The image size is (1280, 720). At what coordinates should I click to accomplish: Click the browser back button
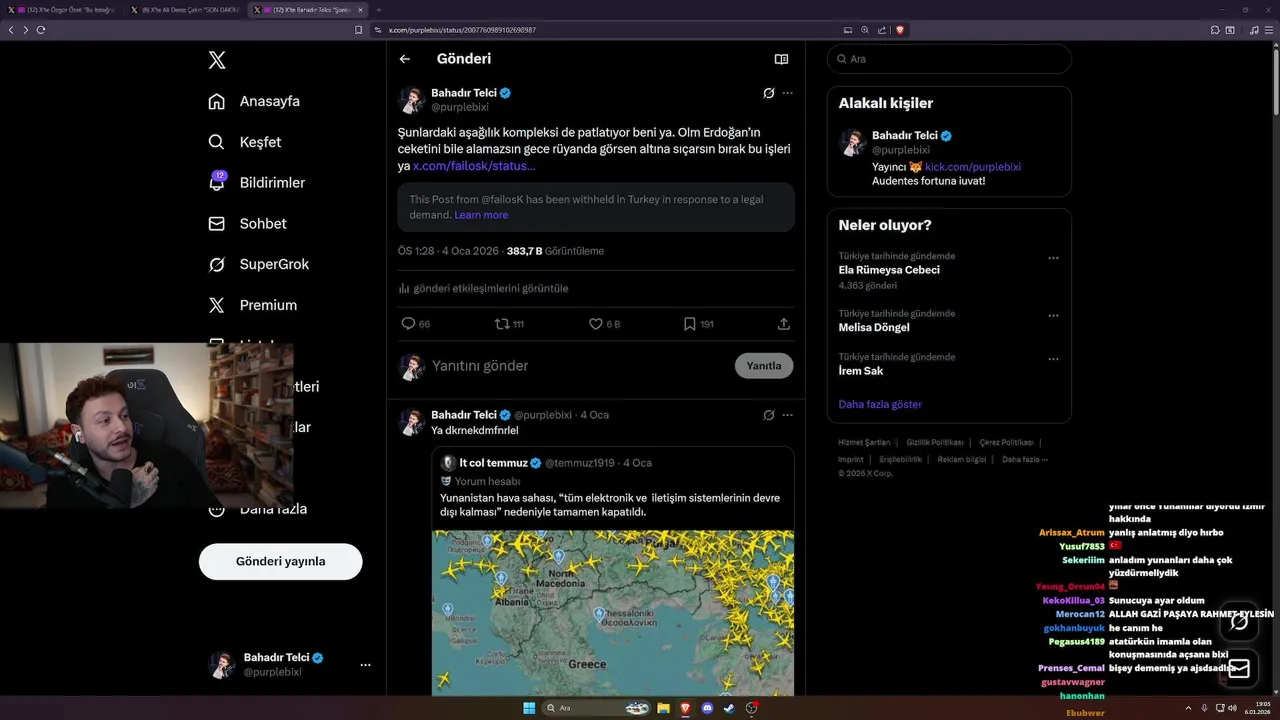11,30
